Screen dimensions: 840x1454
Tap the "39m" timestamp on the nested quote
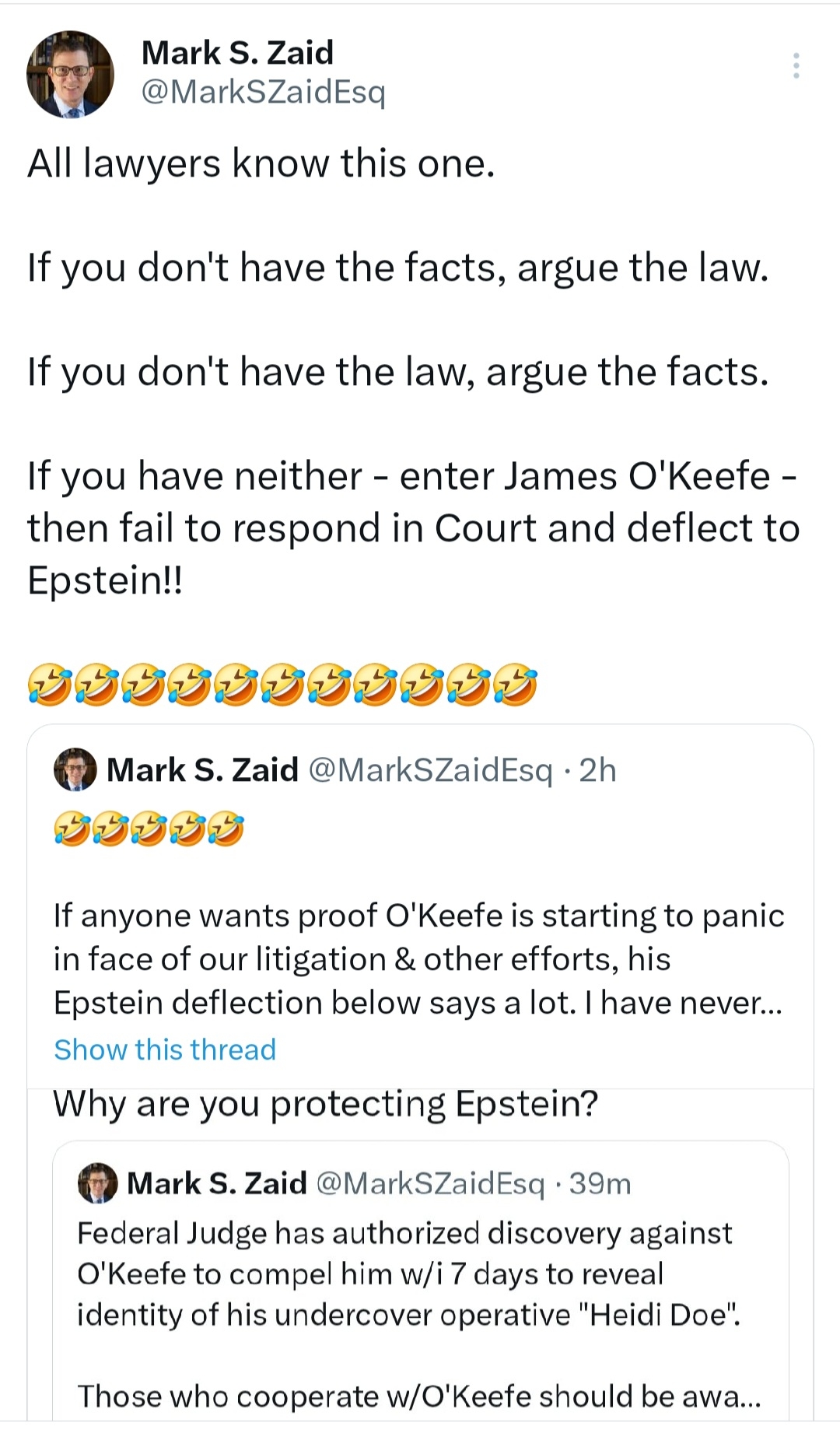pyautogui.click(x=600, y=1183)
